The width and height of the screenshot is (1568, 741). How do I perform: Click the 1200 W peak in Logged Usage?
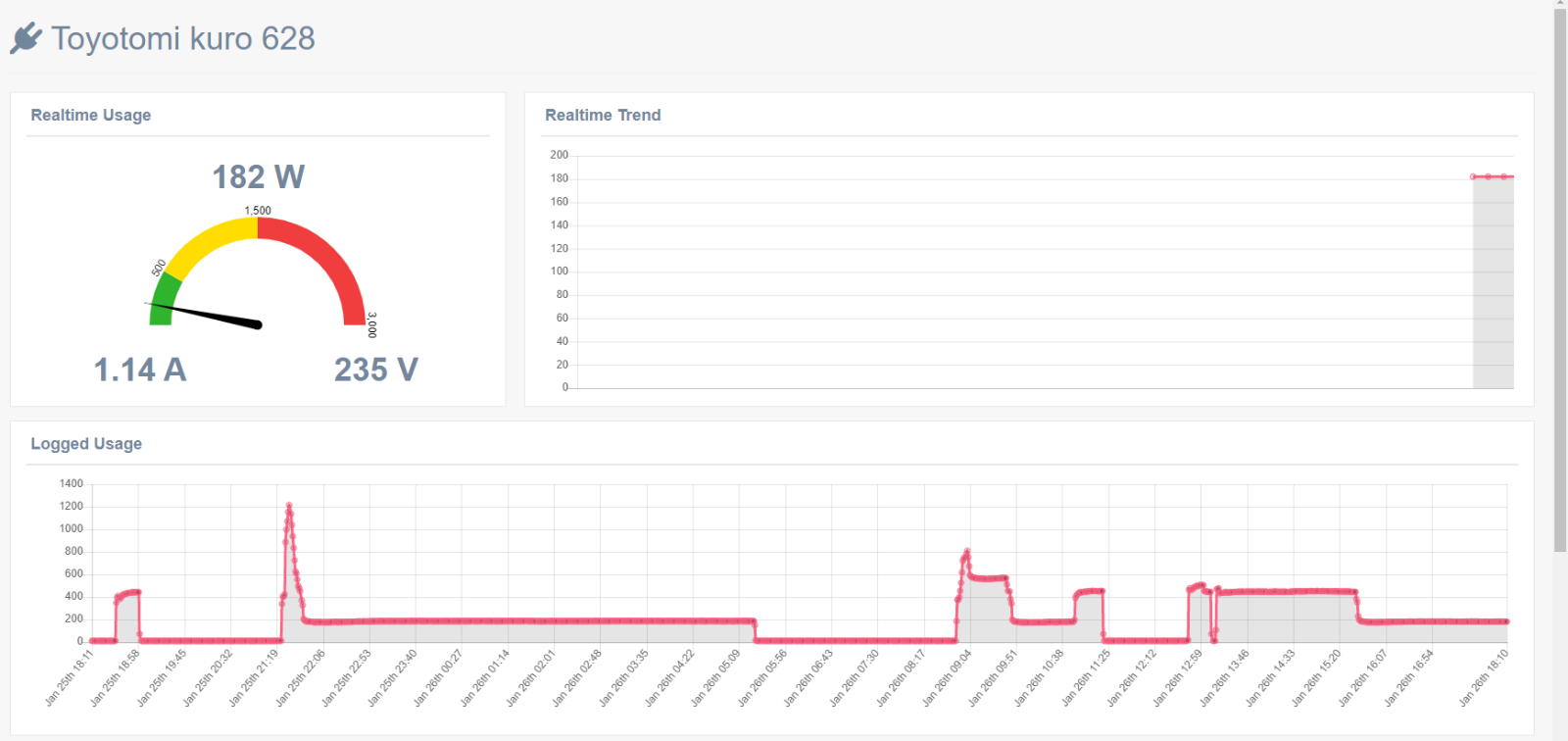[x=289, y=506]
